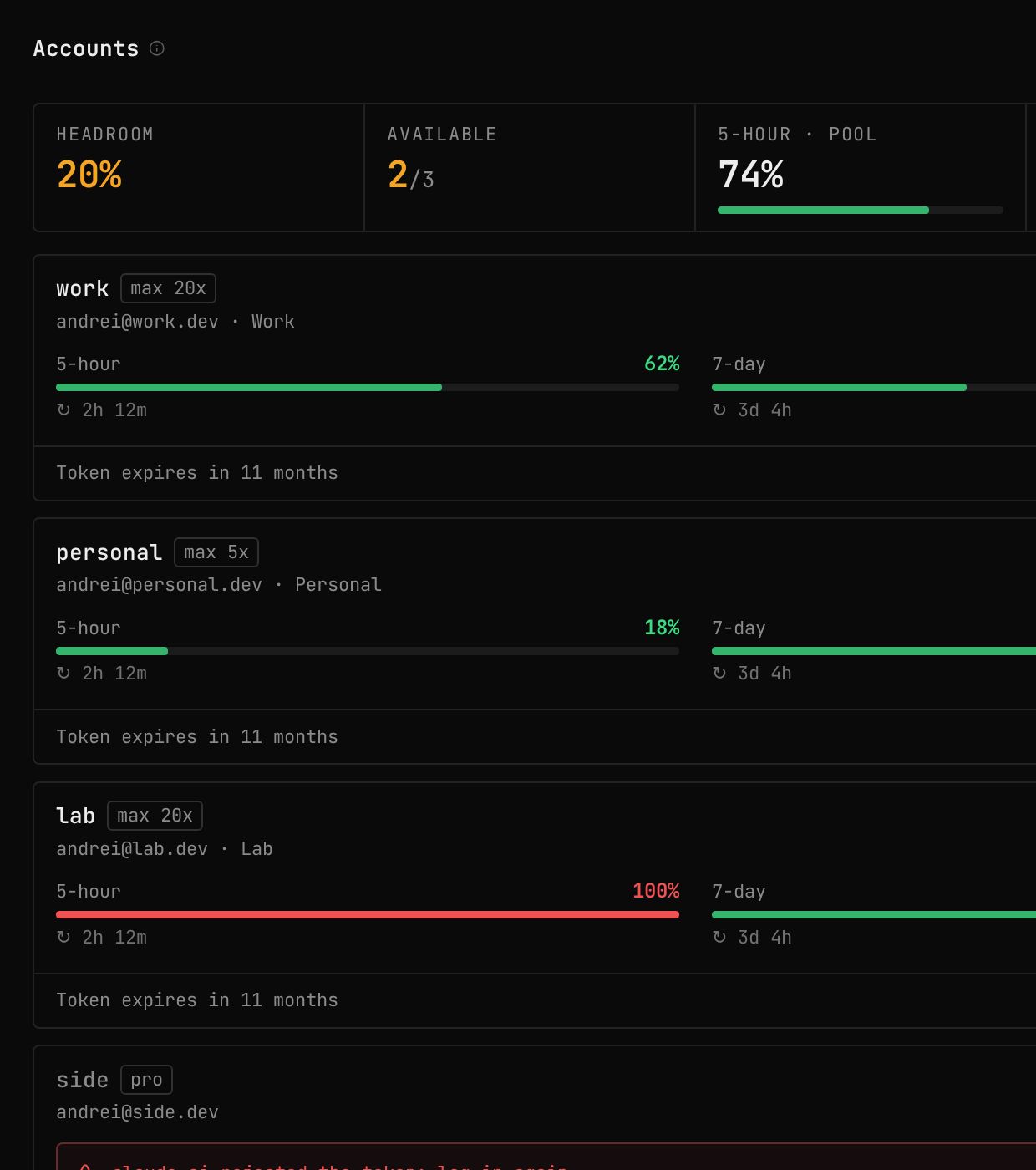Click the HEADROOM 20% value
1036x1170 pixels.
pos(89,175)
